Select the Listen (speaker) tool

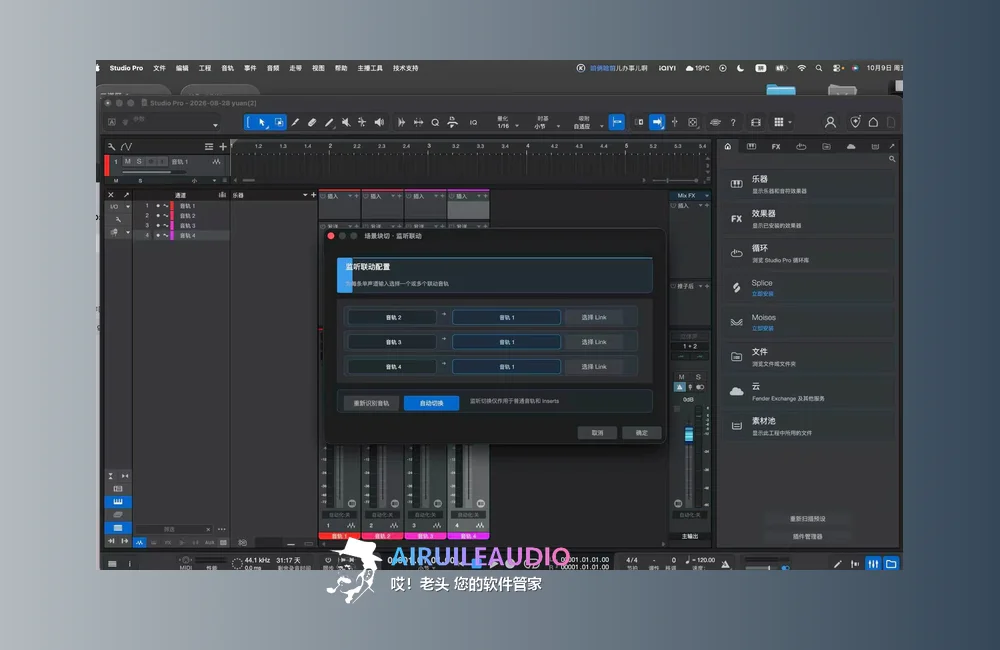(x=379, y=122)
